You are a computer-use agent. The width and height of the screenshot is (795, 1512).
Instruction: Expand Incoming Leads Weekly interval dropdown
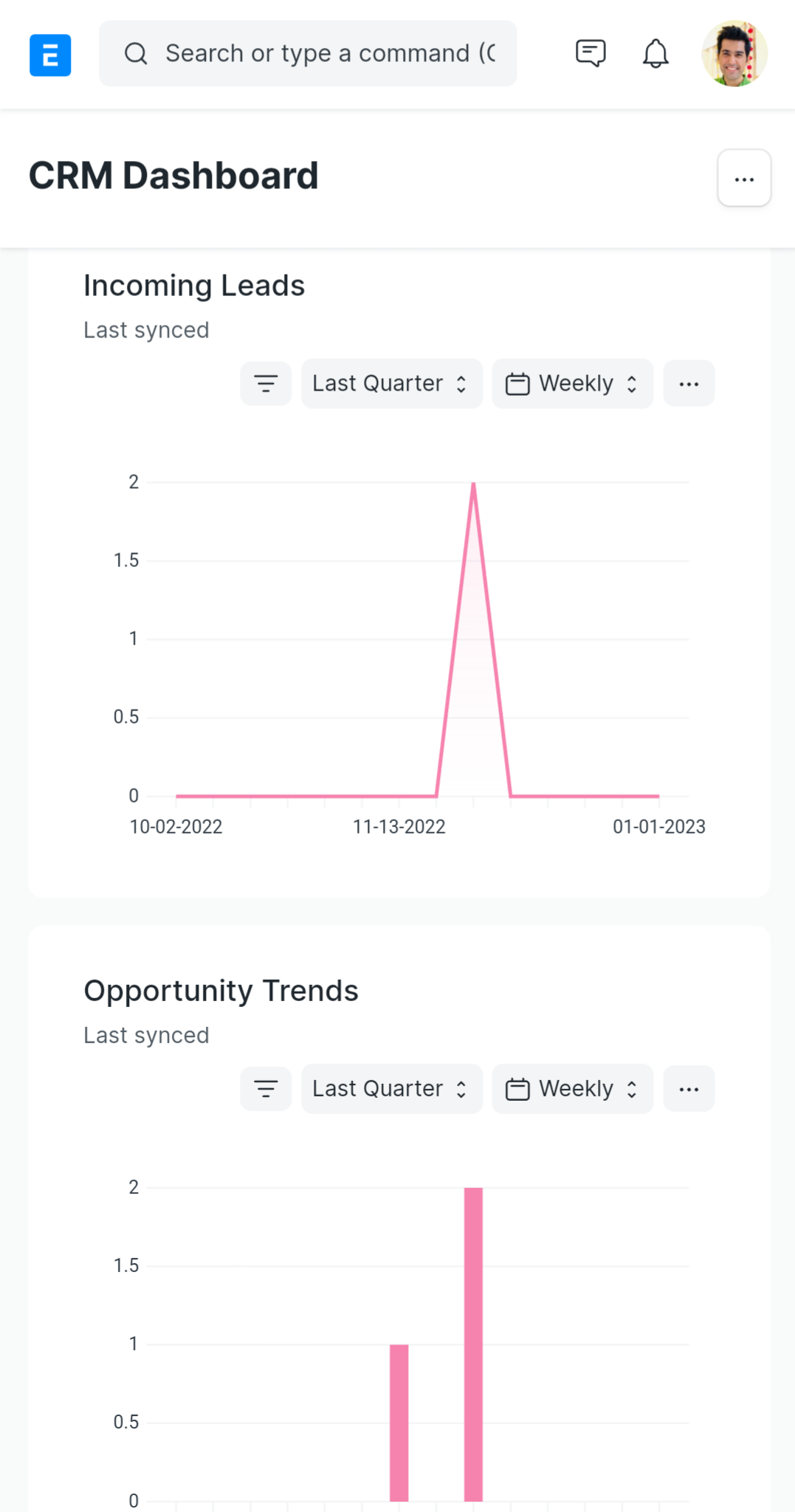tap(572, 383)
